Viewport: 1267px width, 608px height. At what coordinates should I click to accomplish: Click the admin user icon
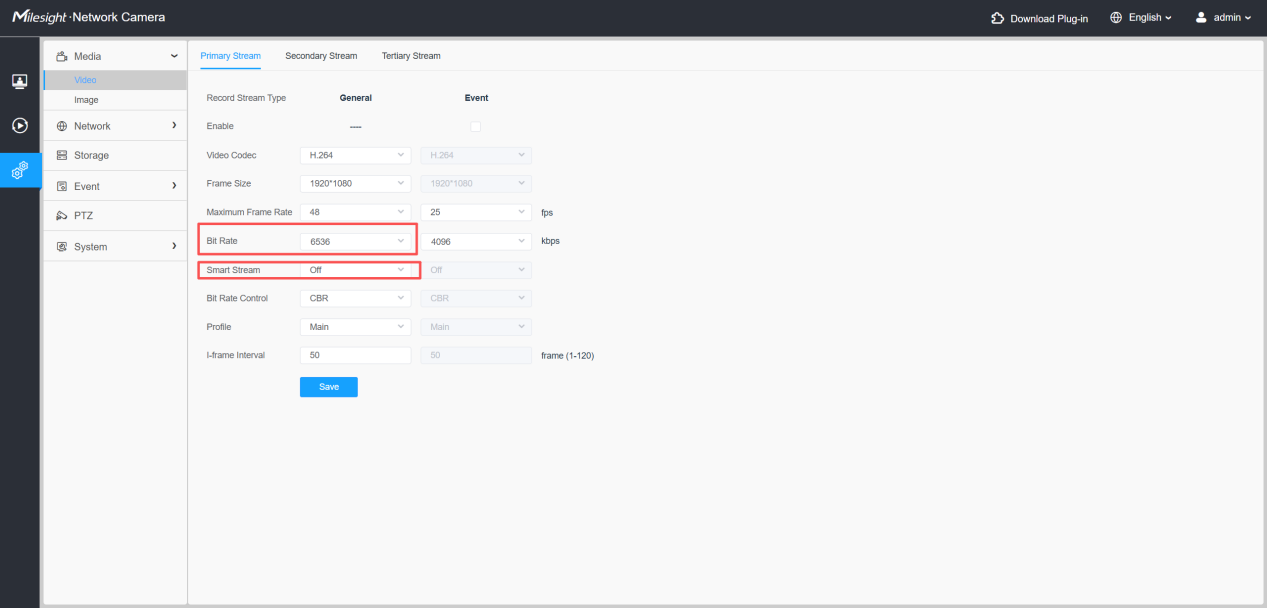[1201, 18]
